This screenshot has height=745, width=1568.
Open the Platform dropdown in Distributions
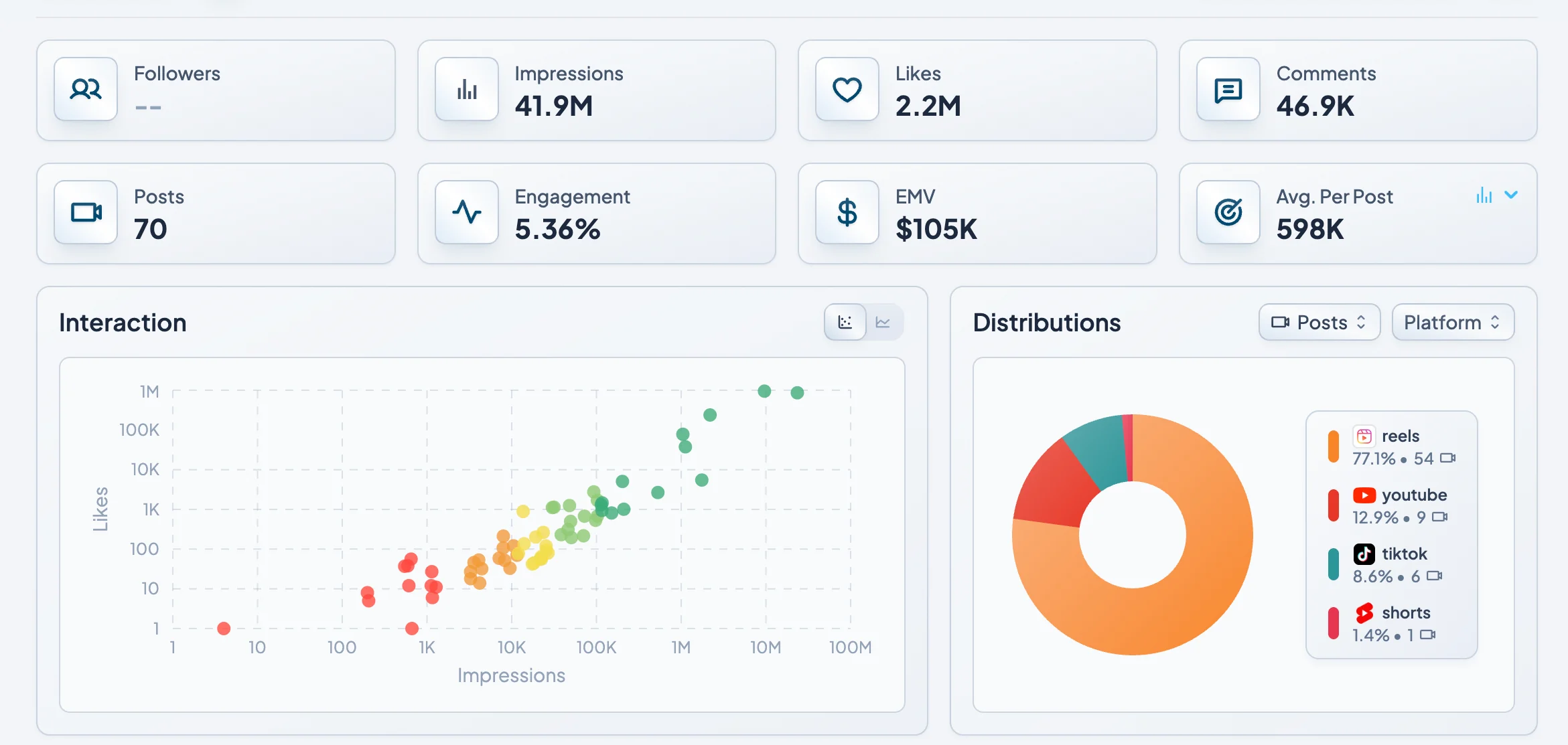pos(1453,323)
